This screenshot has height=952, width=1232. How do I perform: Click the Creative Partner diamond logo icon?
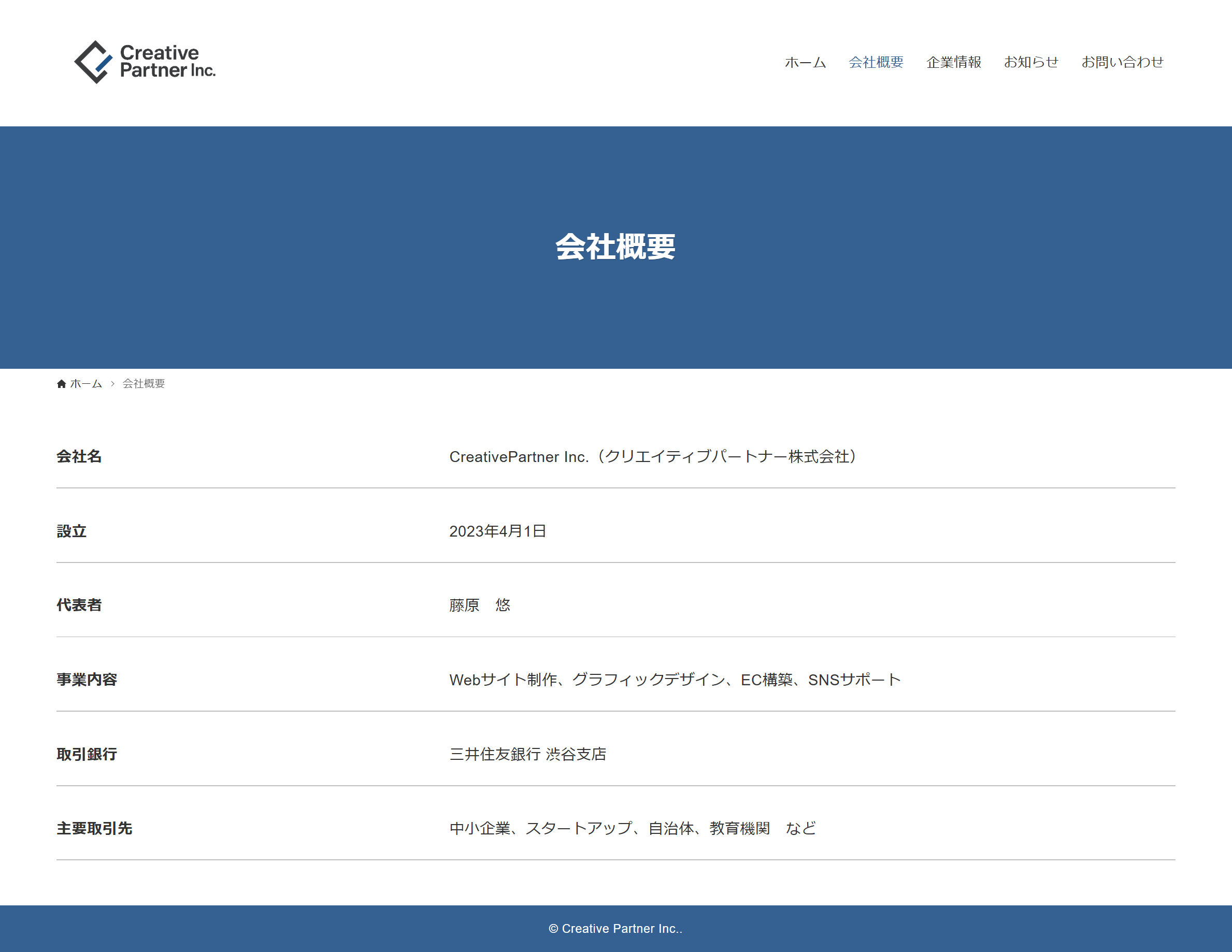click(x=94, y=62)
